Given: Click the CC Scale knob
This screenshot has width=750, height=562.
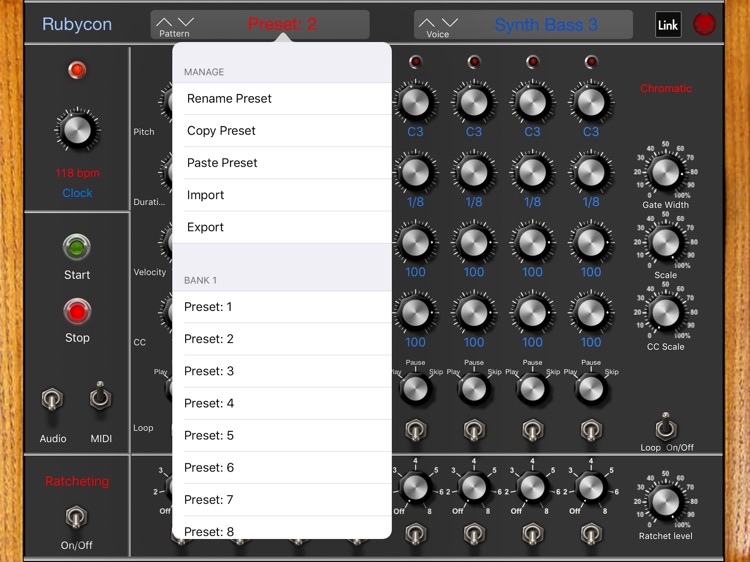Looking at the screenshot, I should (665, 313).
